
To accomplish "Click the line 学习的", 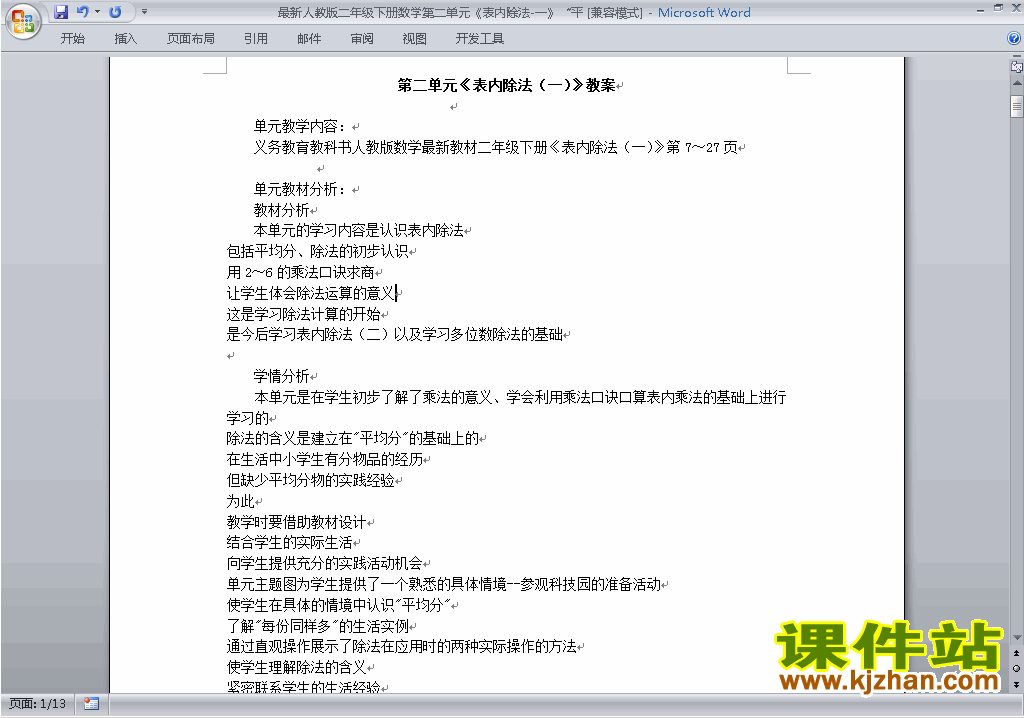I will pos(248,417).
